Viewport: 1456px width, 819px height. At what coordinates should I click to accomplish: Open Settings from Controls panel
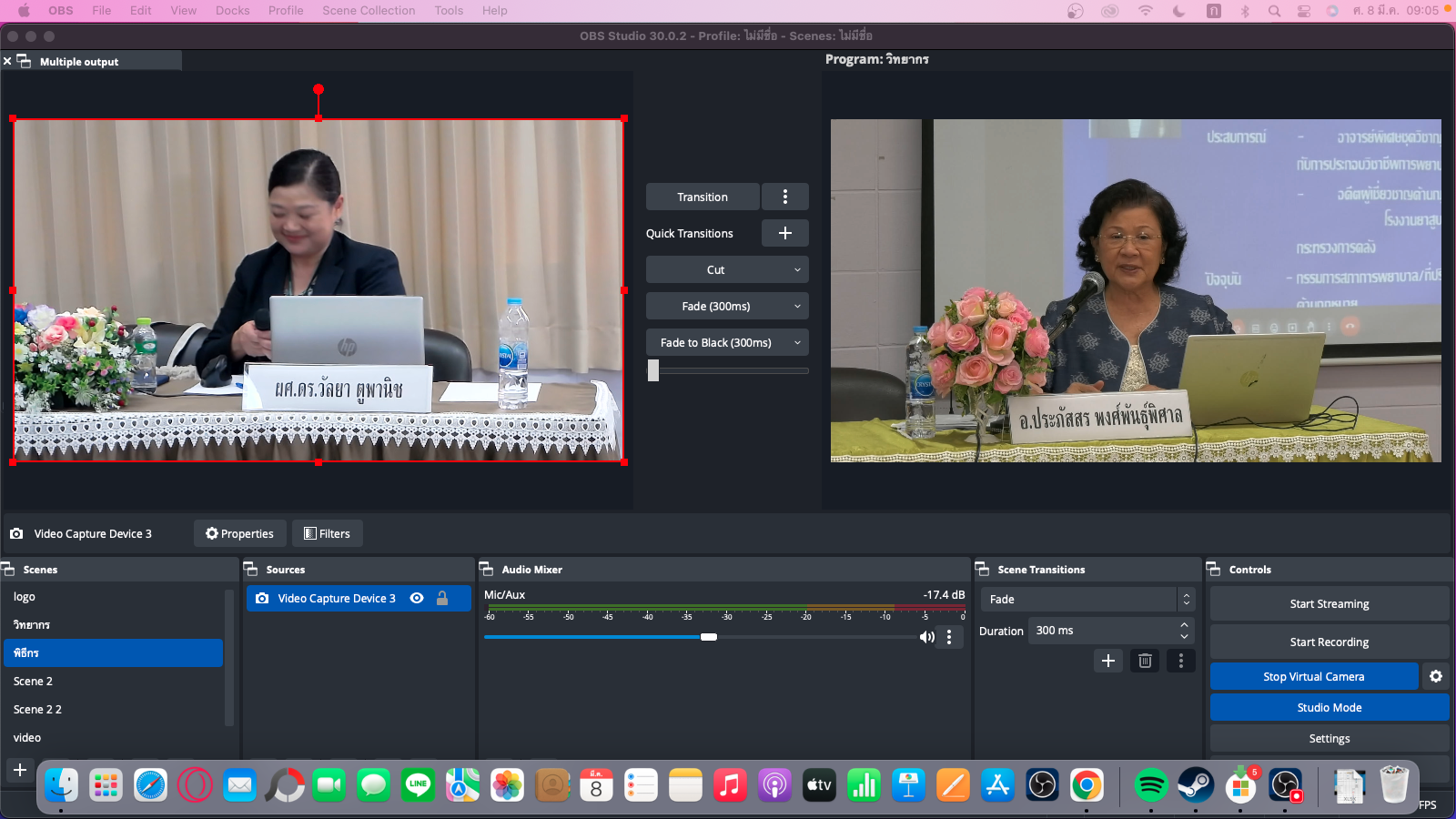[x=1330, y=738]
